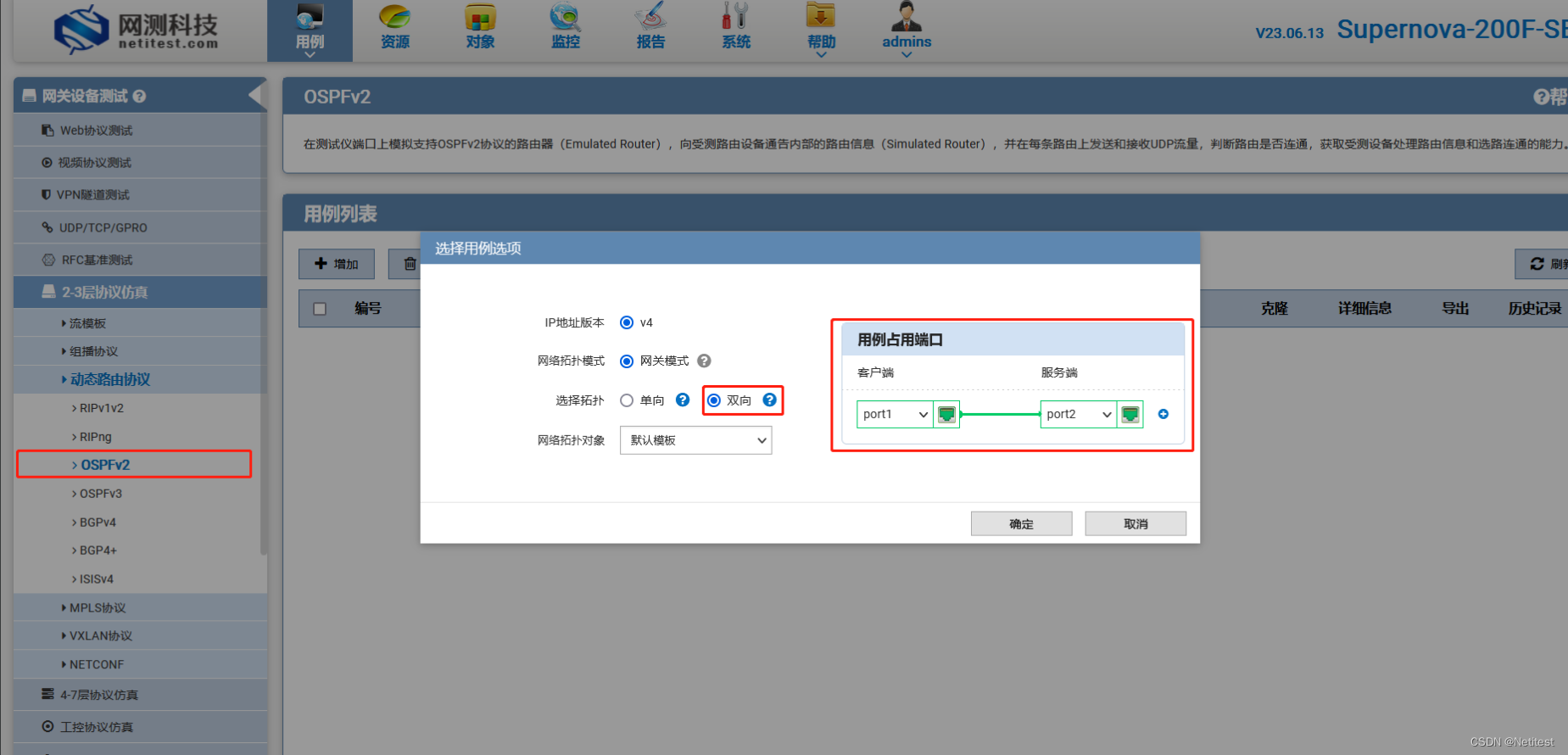The width and height of the screenshot is (1568, 755).
Task: Click the blue add port pair icon
Action: [1163, 414]
